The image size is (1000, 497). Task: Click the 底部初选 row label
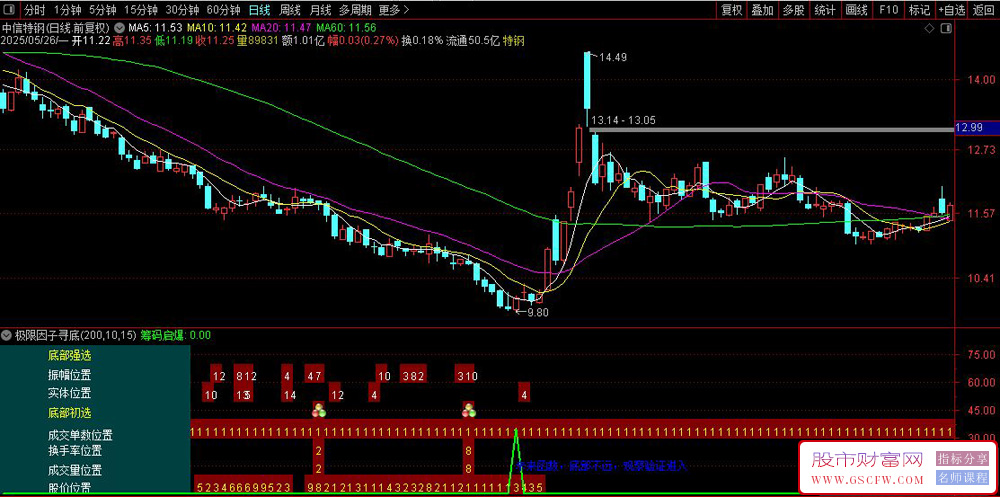(x=69, y=413)
